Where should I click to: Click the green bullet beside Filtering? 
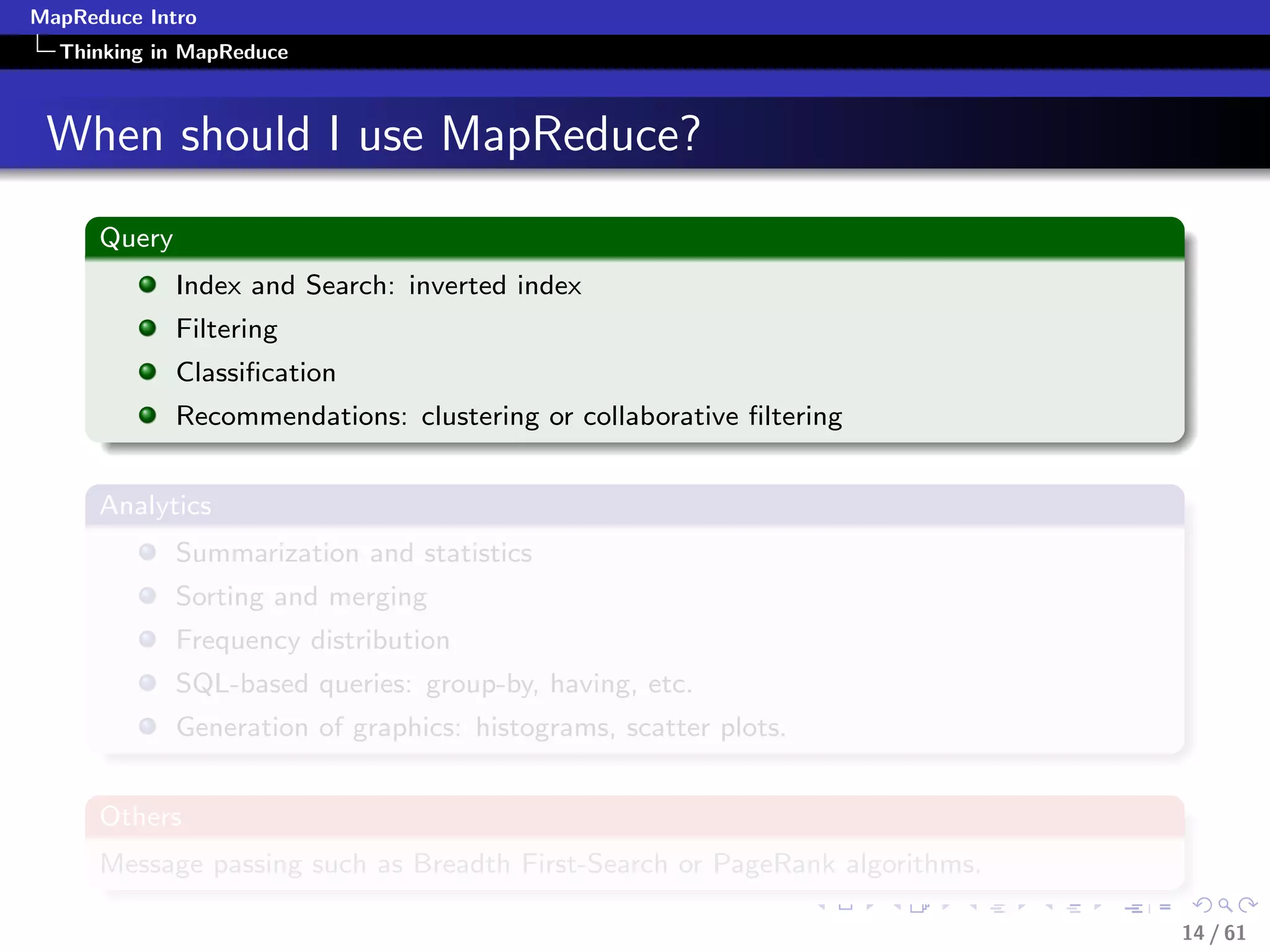[x=148, y=328]
